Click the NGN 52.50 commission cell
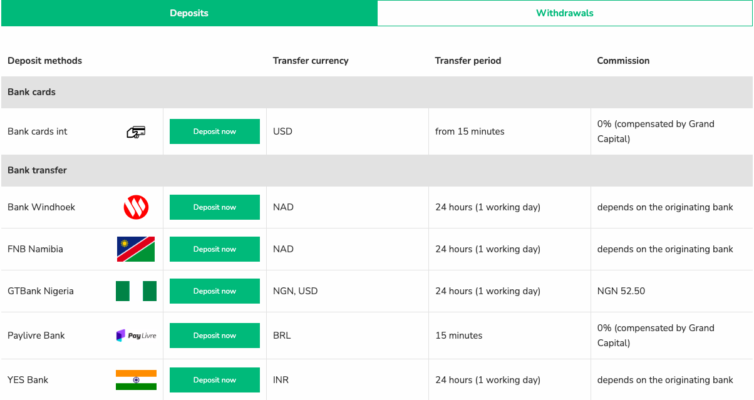754x400 pixels. 621,291
